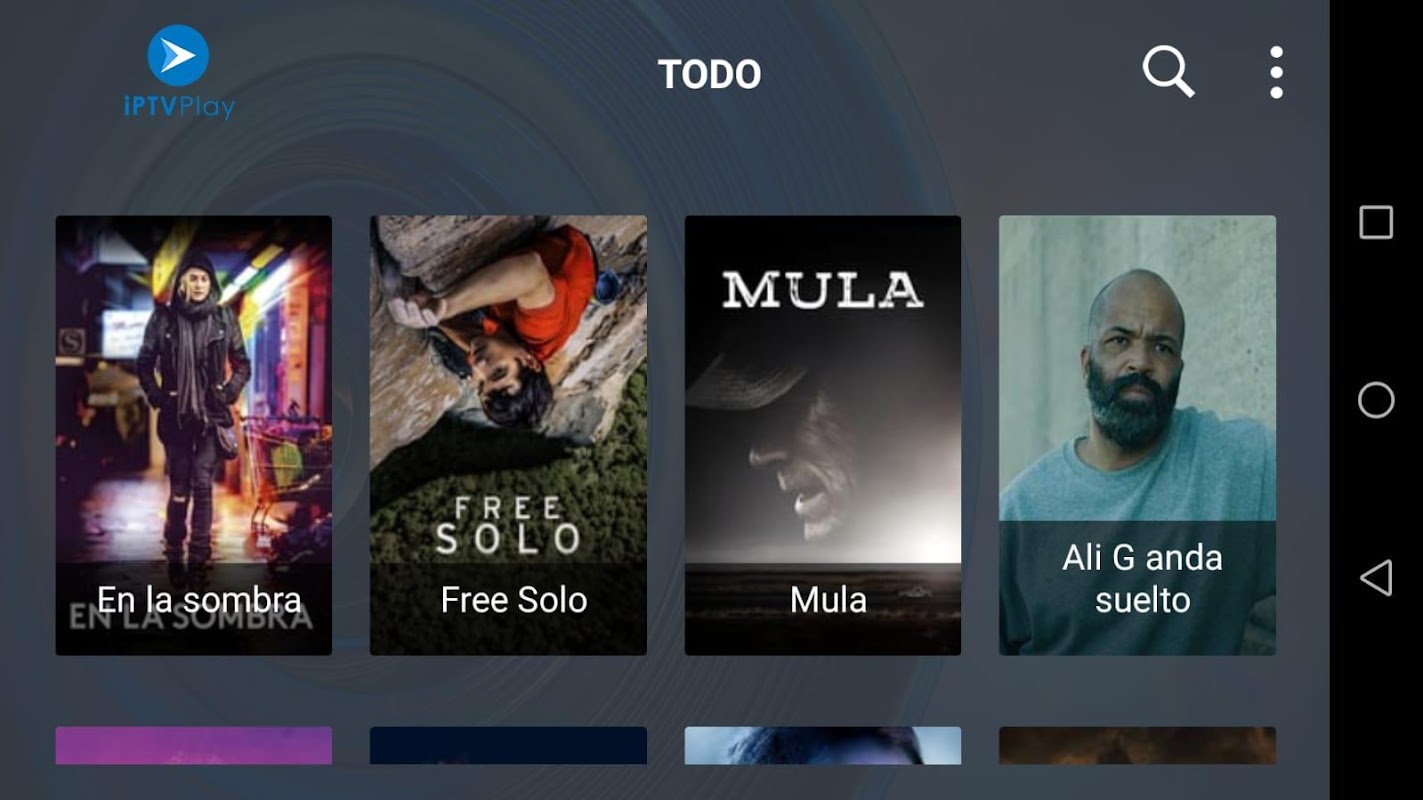The height and width of the screenshot is (800, 1423).
Task: Tap Android back triangle button
Action: (x=1376, y=578)
